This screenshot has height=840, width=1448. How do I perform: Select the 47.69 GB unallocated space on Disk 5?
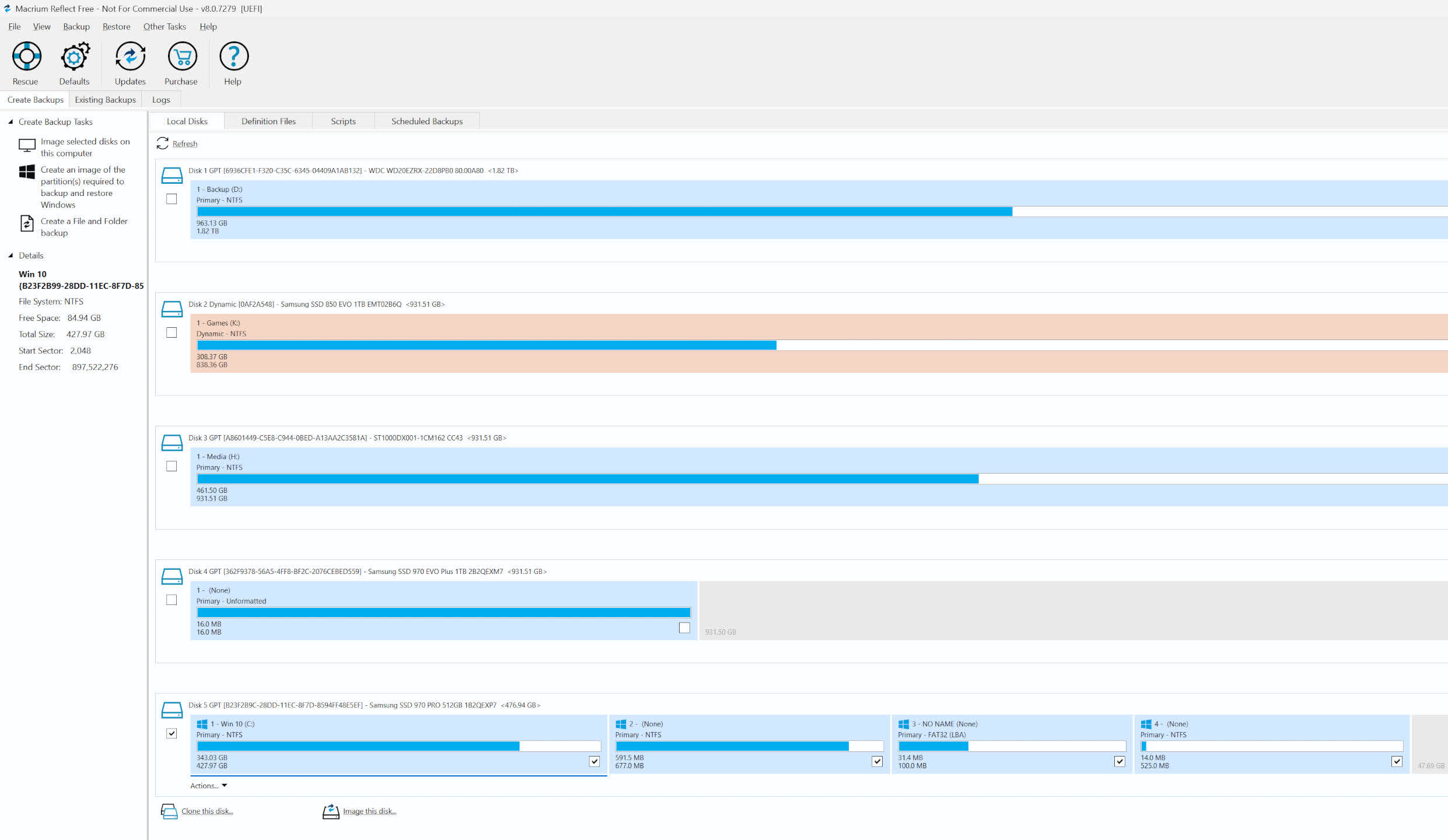pos(1430,744)
